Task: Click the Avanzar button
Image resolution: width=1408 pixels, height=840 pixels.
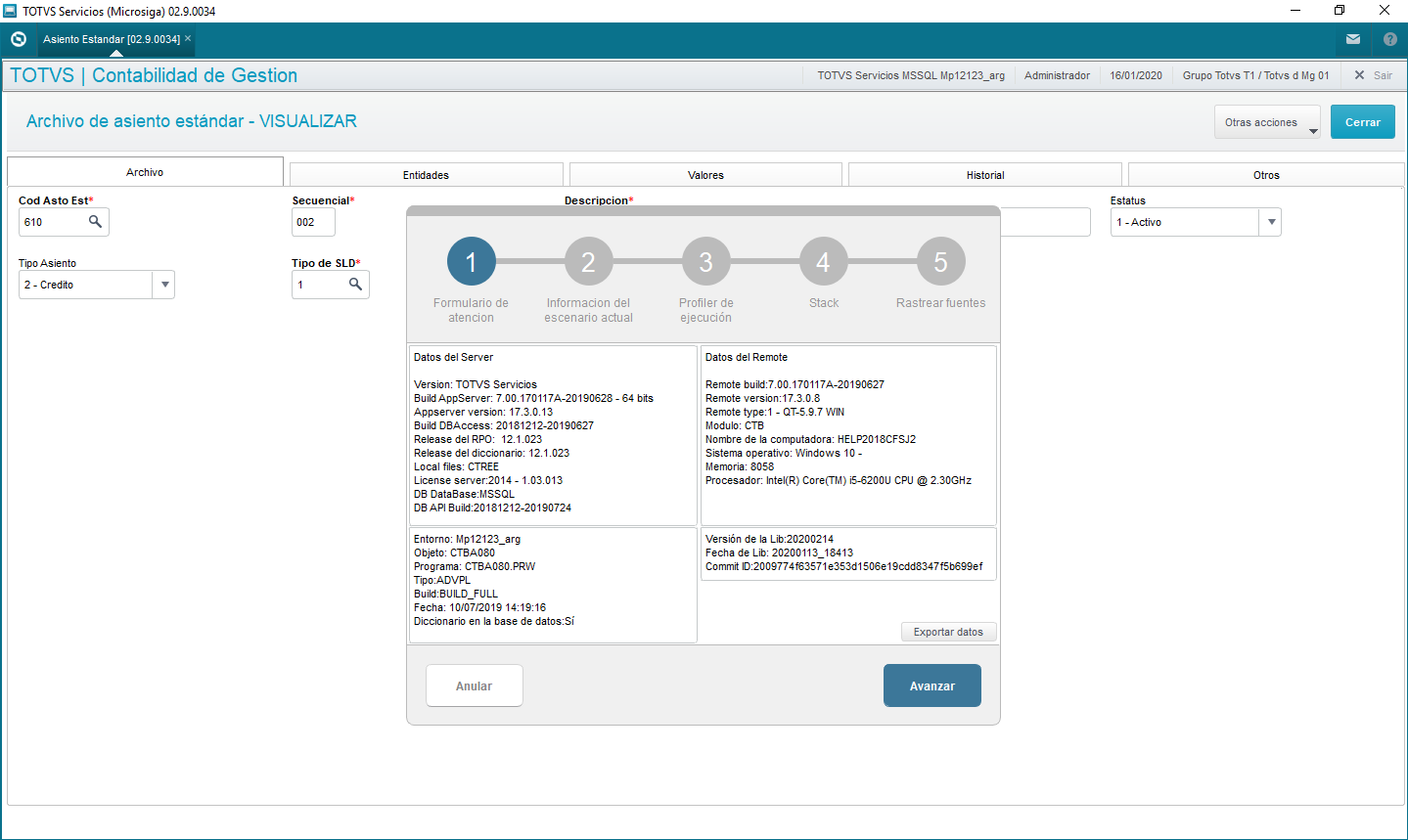Action: pyautogui.click(x=932, y=685)
